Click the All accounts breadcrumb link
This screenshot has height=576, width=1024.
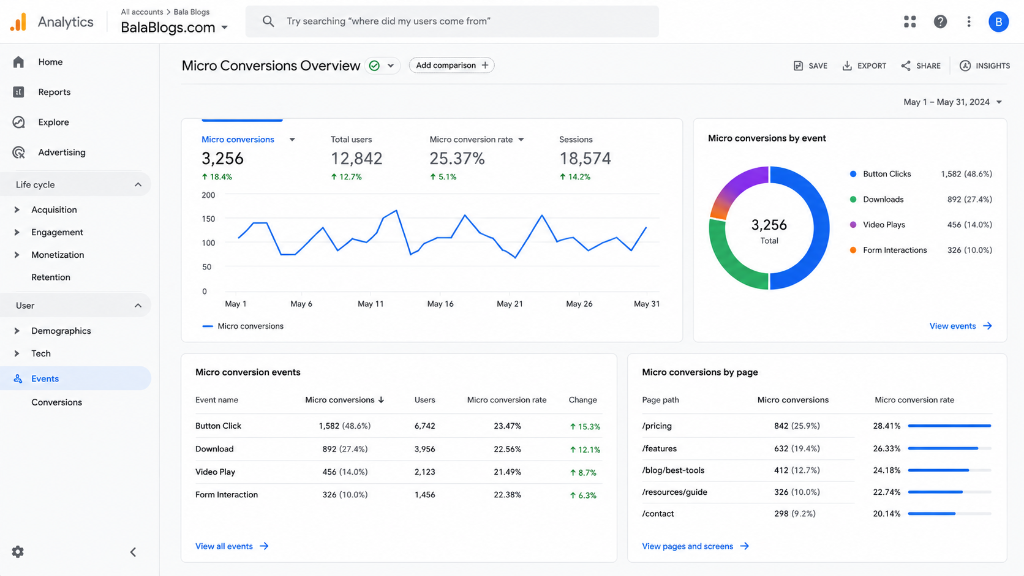[142, 12]
